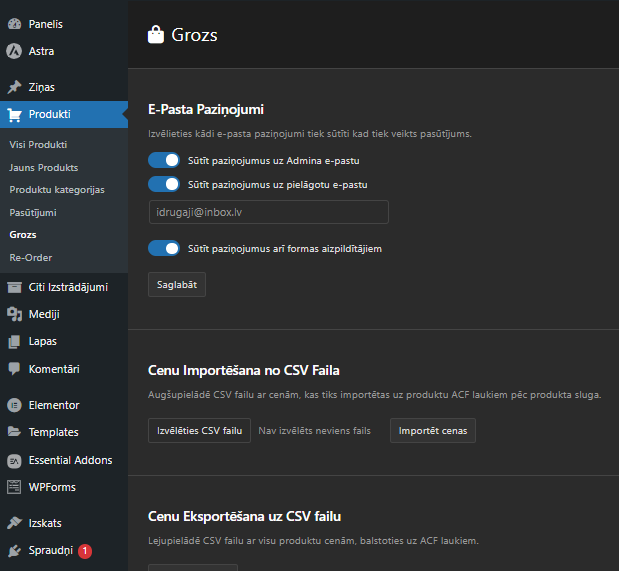Click the Komentāri speech bubble icon

click(15, 369)
